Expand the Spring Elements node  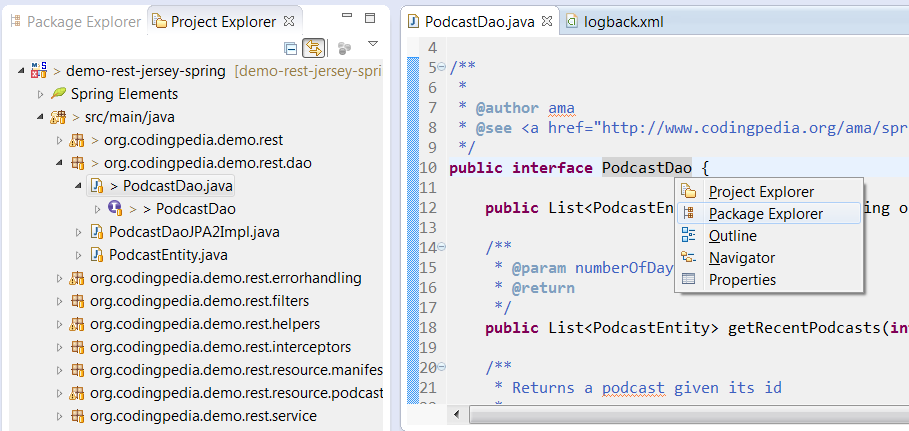point(41,94)
